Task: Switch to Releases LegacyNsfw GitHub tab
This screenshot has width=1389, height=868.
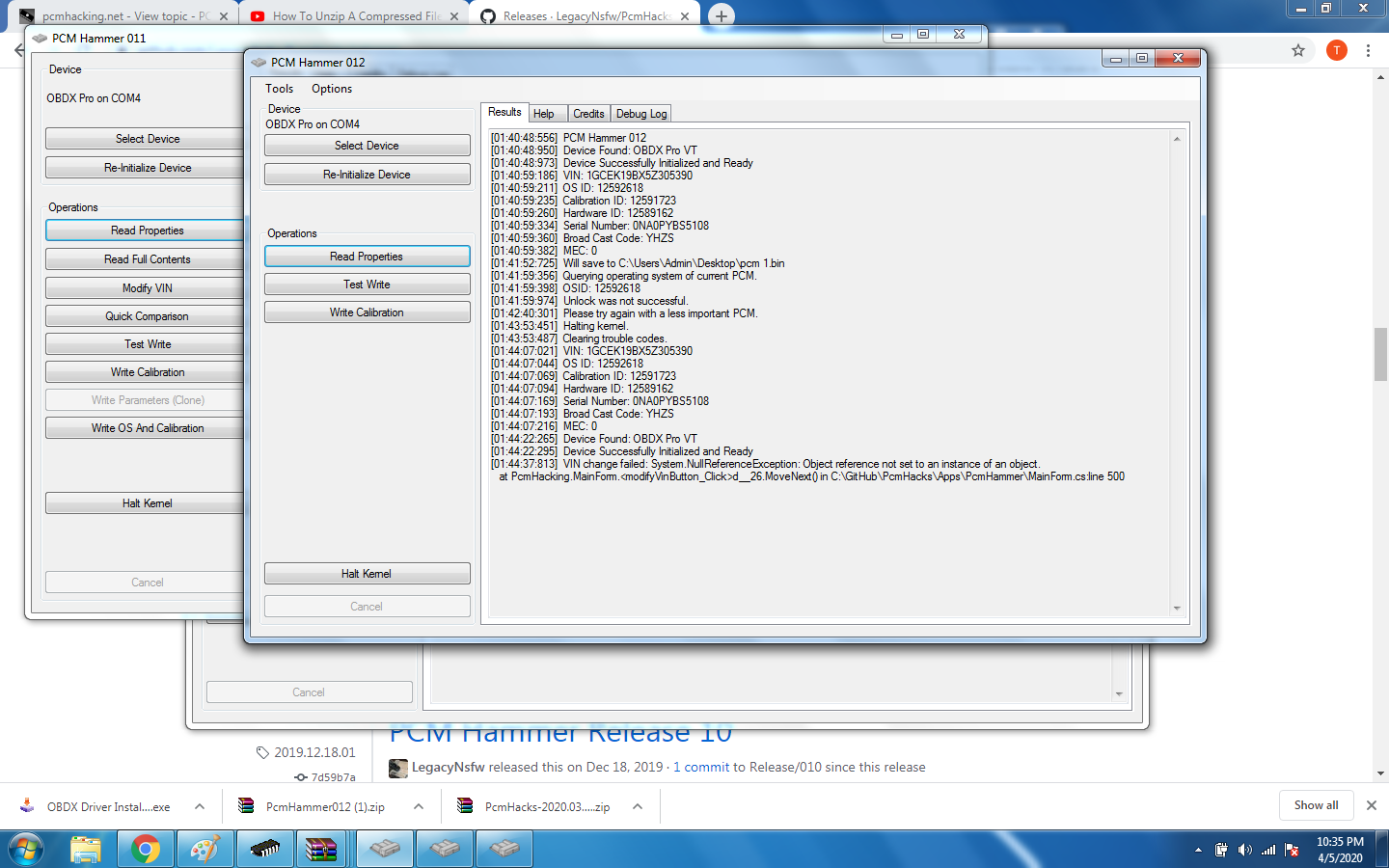Action: [x=586, y=16]
